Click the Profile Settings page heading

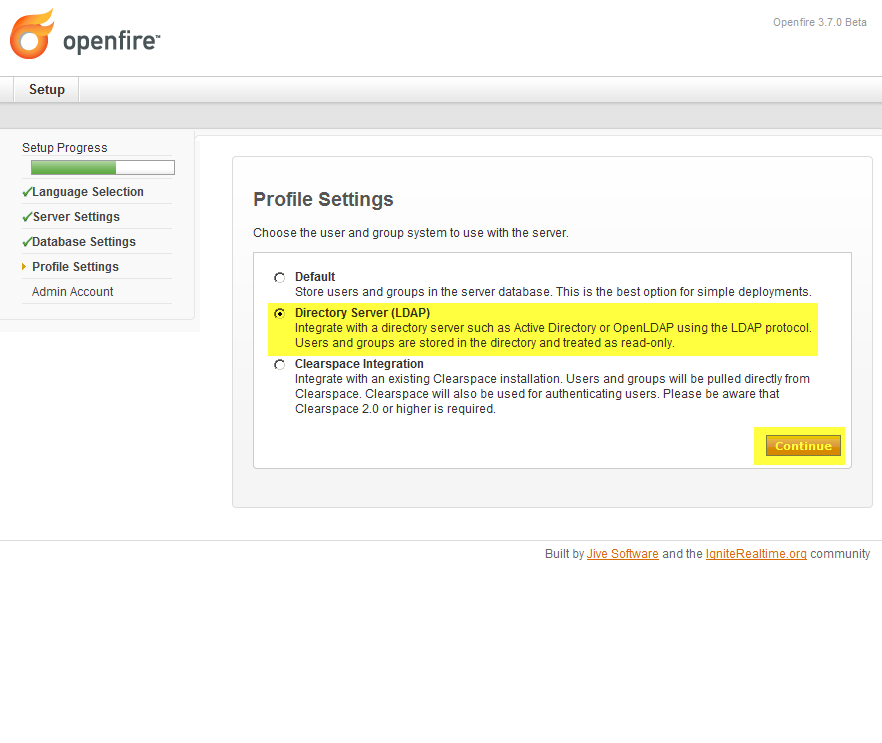(x=323, y=199)
